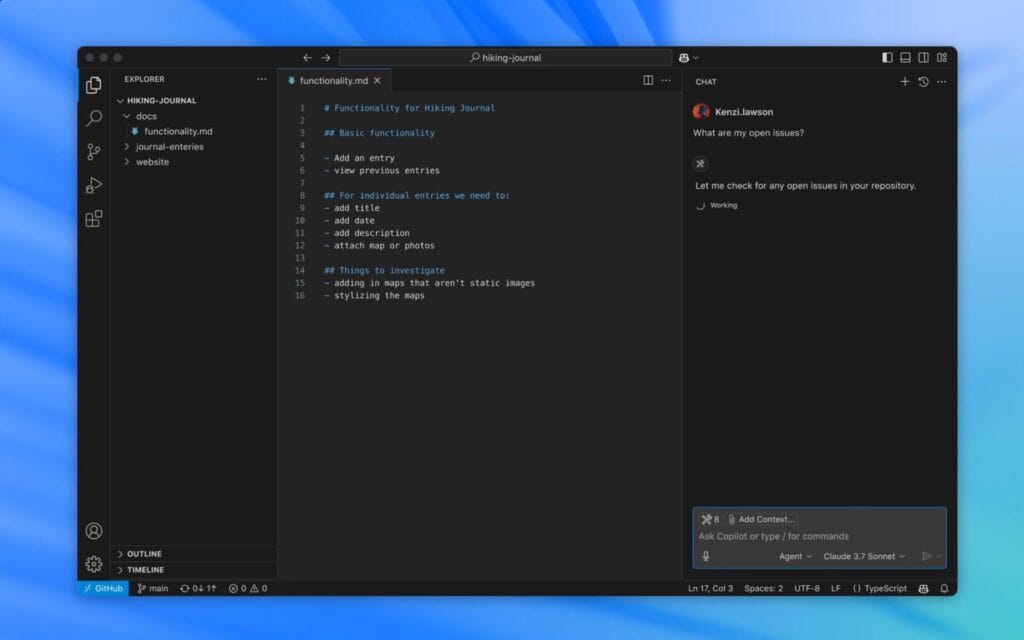Open chat panel More Actions ellipsis

tap(941, 82)
